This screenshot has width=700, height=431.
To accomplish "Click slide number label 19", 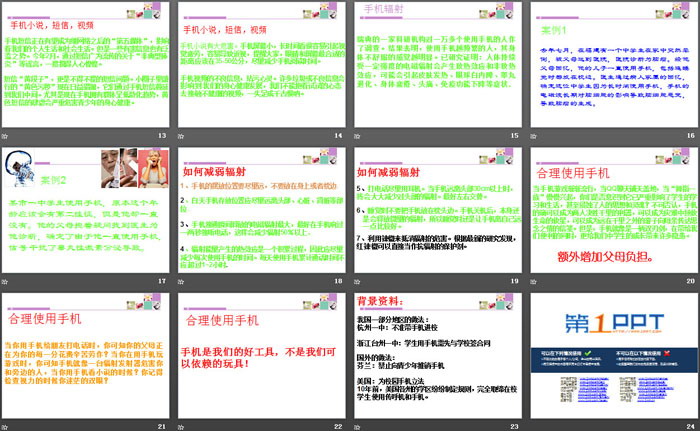I will (515, 281).
